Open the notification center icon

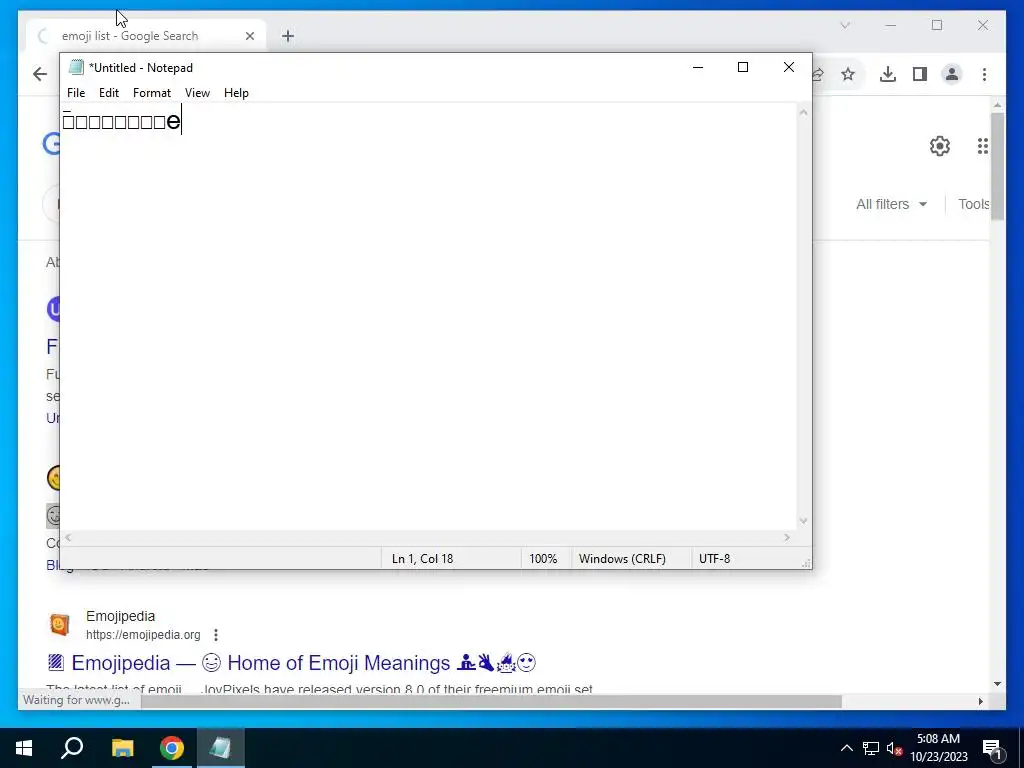pos(991,748)
